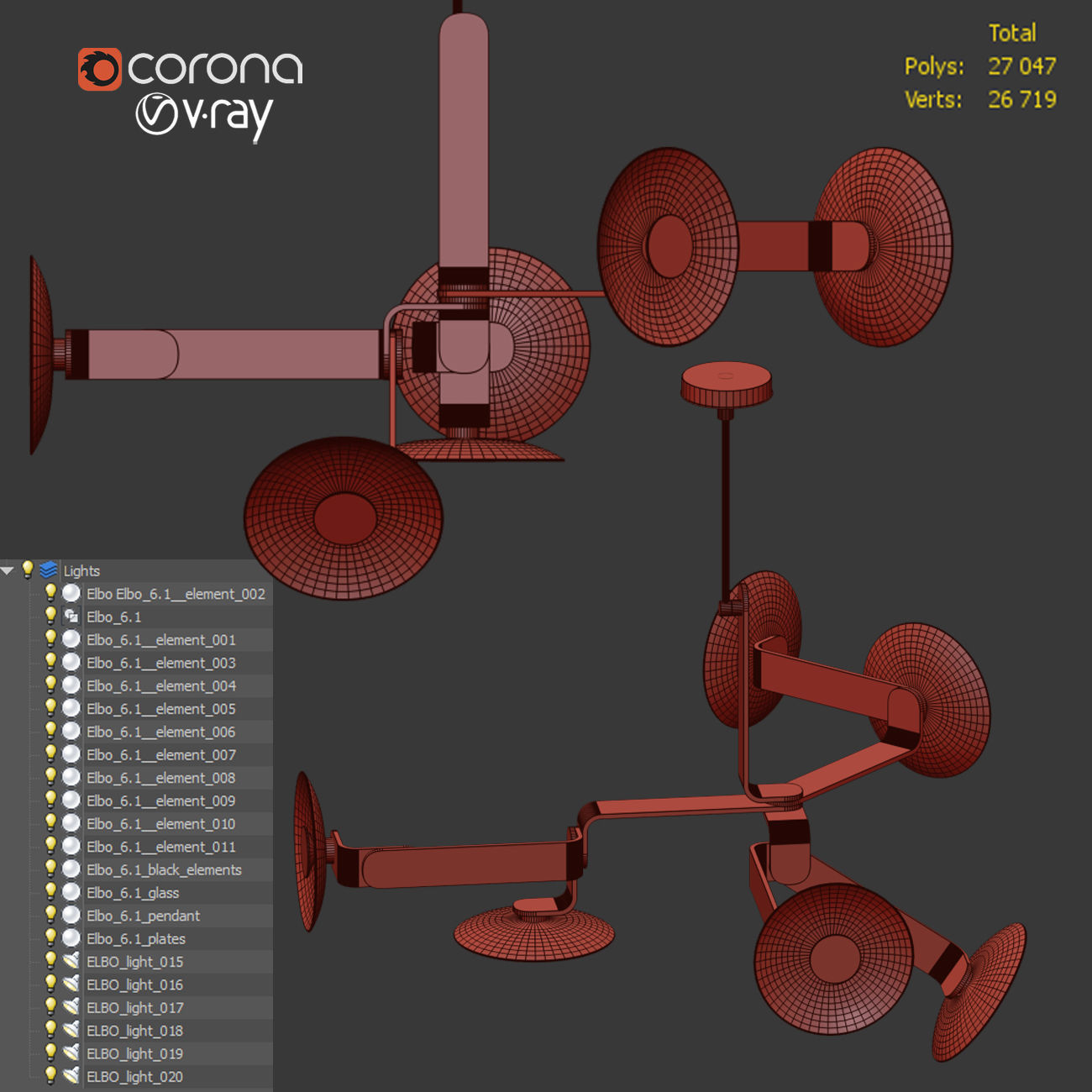Screen dimensions: 1092x1092
Task: Hide Elbo Elbo_6.1__element_002 via its lightbulb
Action: click(50, 593)
